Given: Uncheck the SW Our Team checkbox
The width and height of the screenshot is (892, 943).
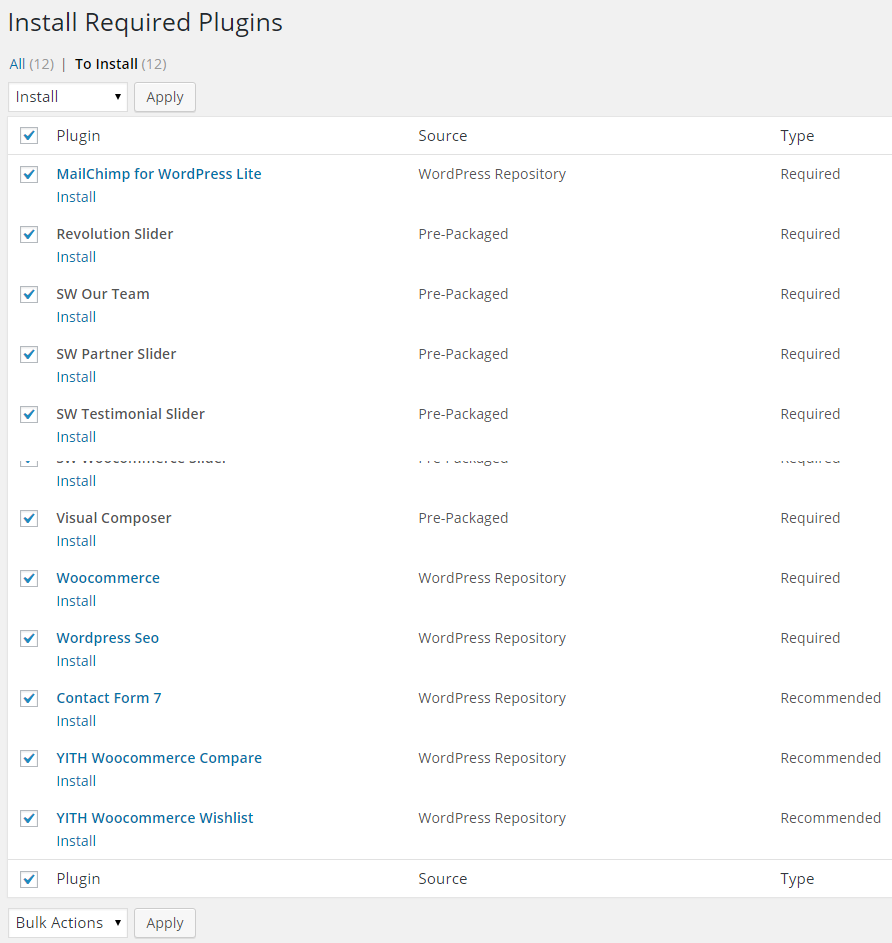Looking at the screenshot, I should tap(29, 294).
